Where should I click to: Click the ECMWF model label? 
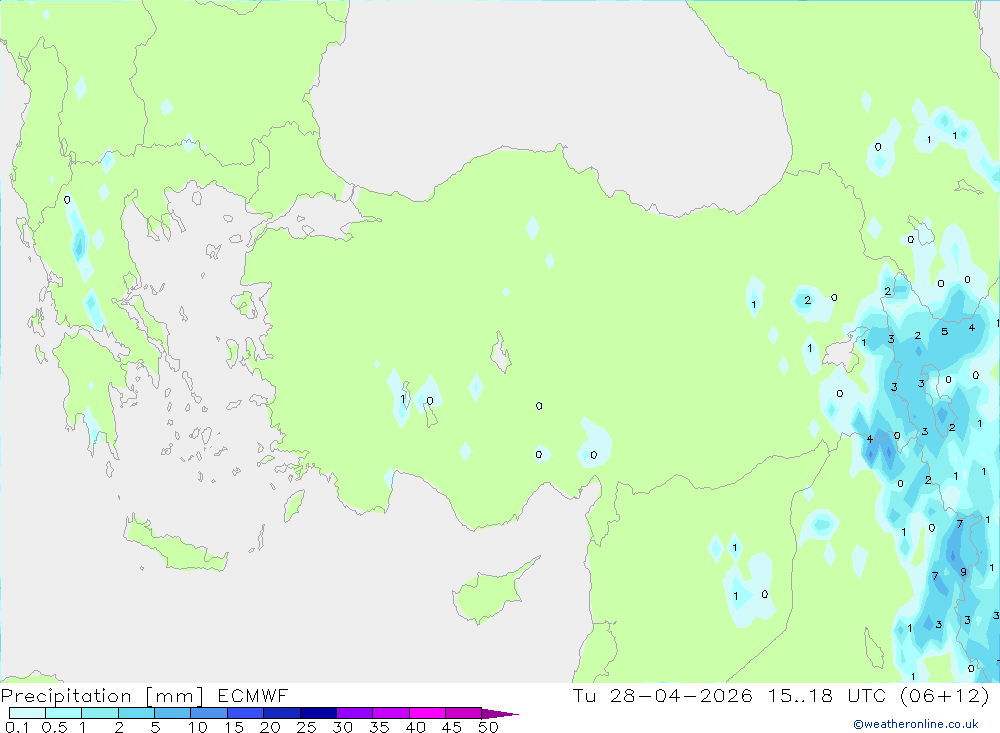[x=253, y=696]
